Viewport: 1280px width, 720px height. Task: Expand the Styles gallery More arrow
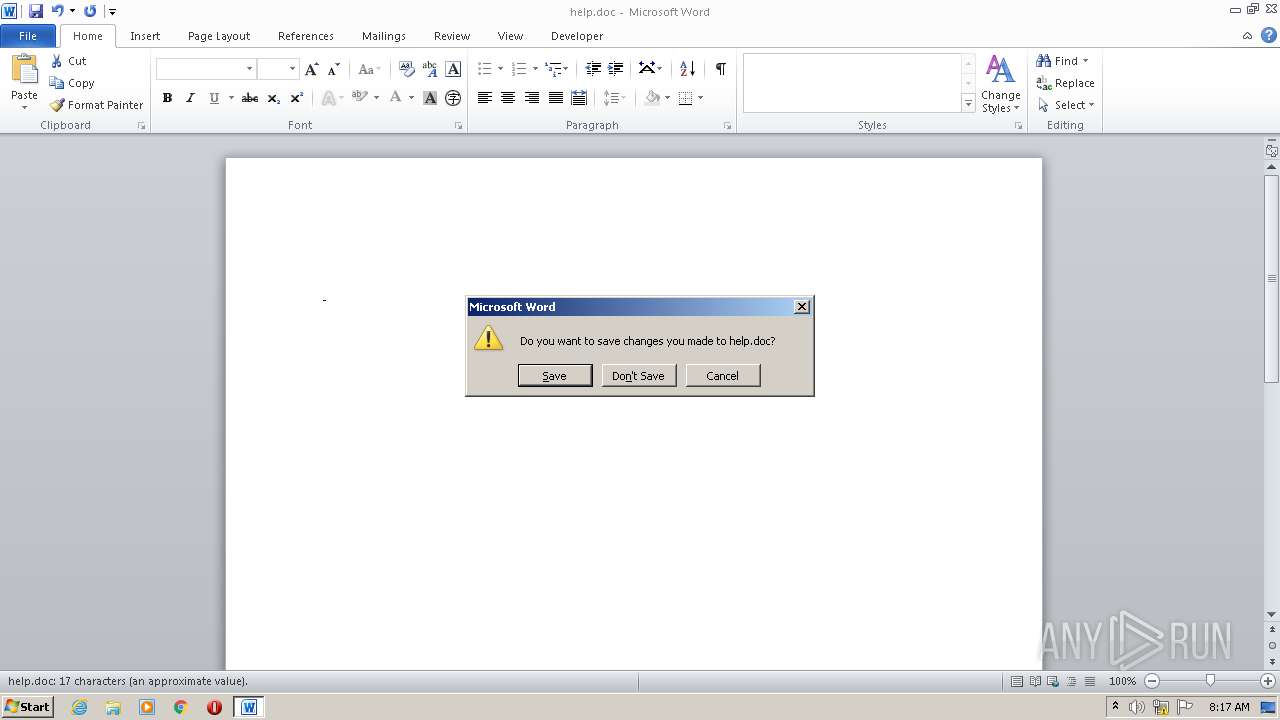click(x=968, y=103)
